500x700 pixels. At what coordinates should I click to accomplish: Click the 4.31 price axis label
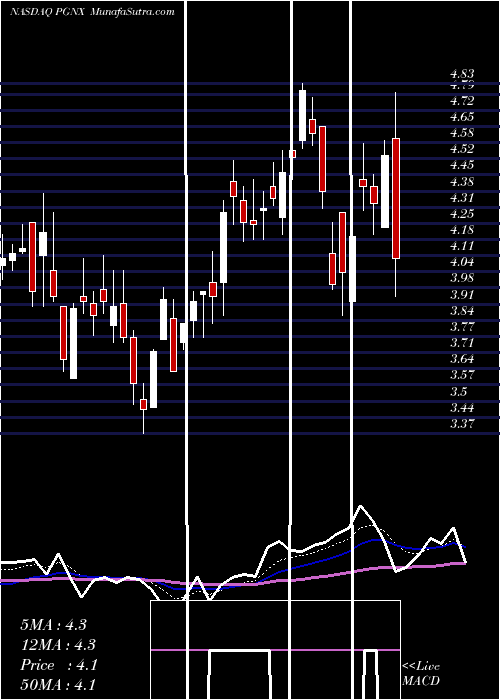tap(462, 198)
